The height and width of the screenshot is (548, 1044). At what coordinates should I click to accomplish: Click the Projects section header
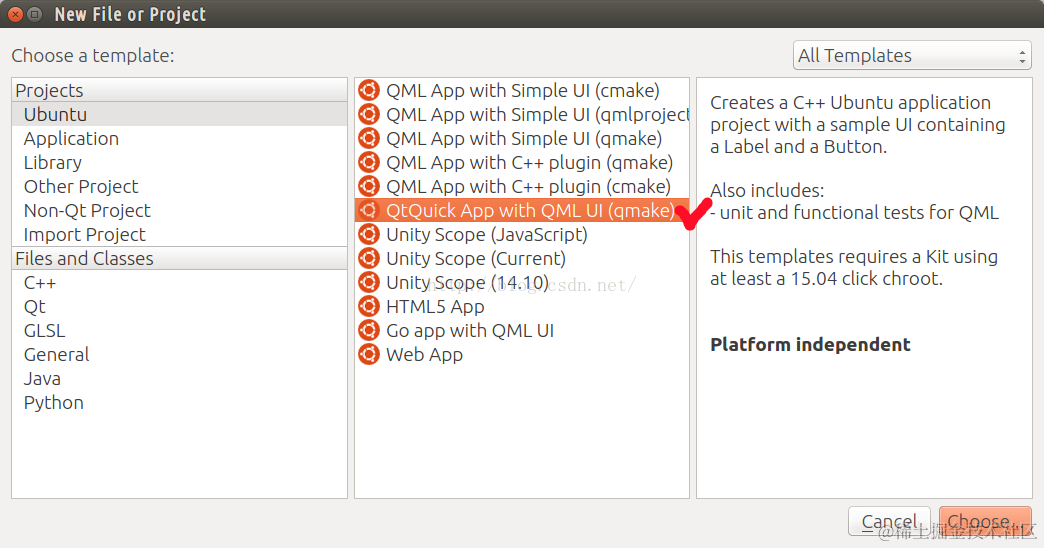[180, 90]
